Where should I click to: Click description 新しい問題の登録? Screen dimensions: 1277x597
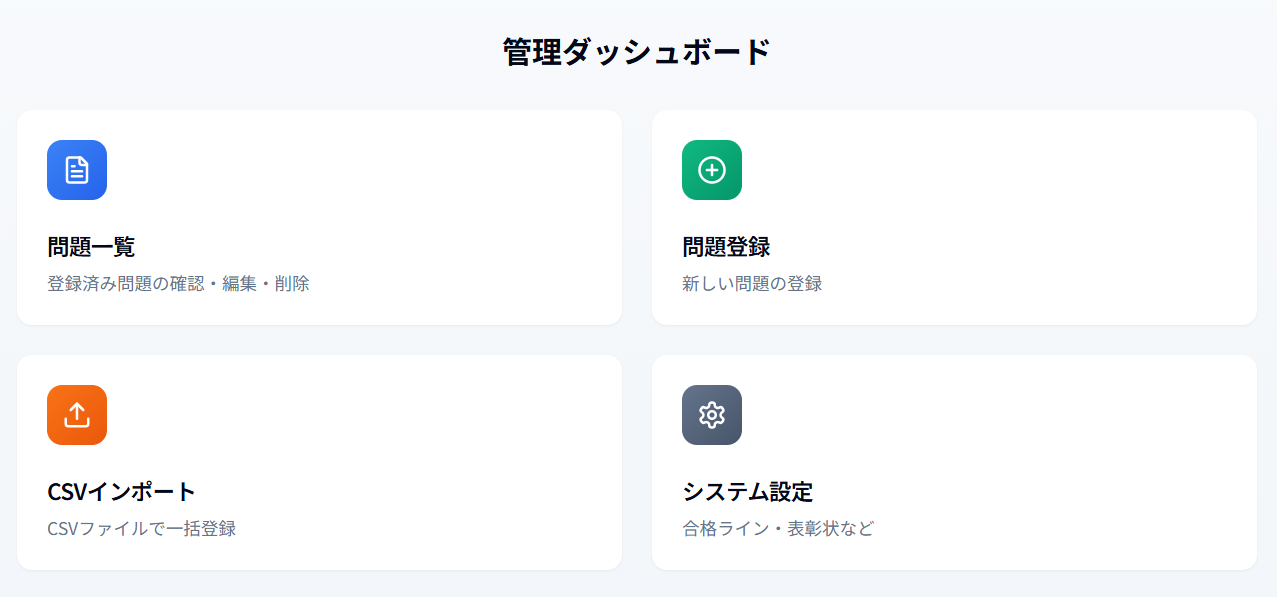pyautogui.click(x=752, y=284)
